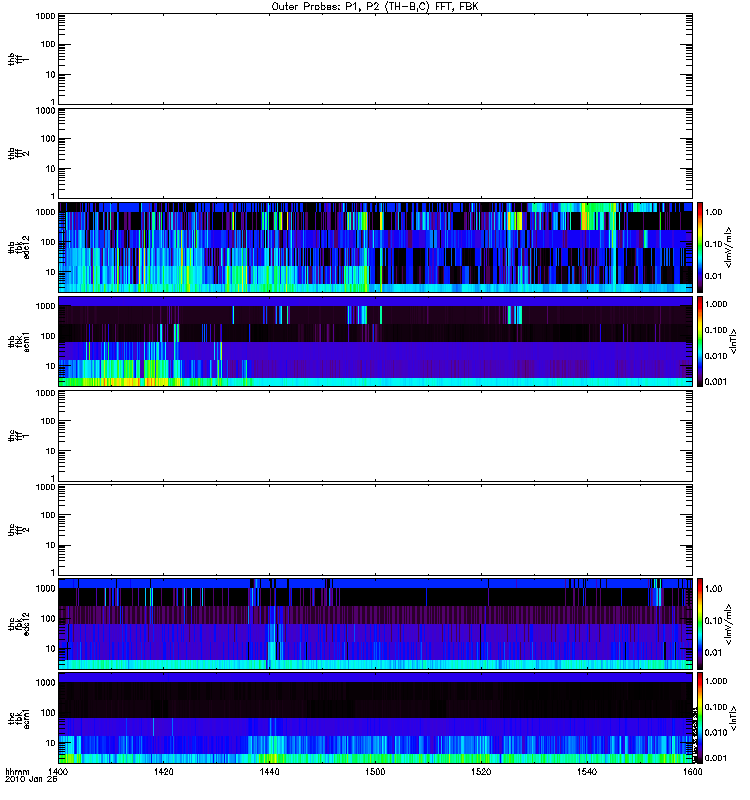Screen dimensions: 750x800
Task: Click the '<|mV/m|>' label beside thb edc12 color bar
Action: pyautogui.click(x=729, y=247)
